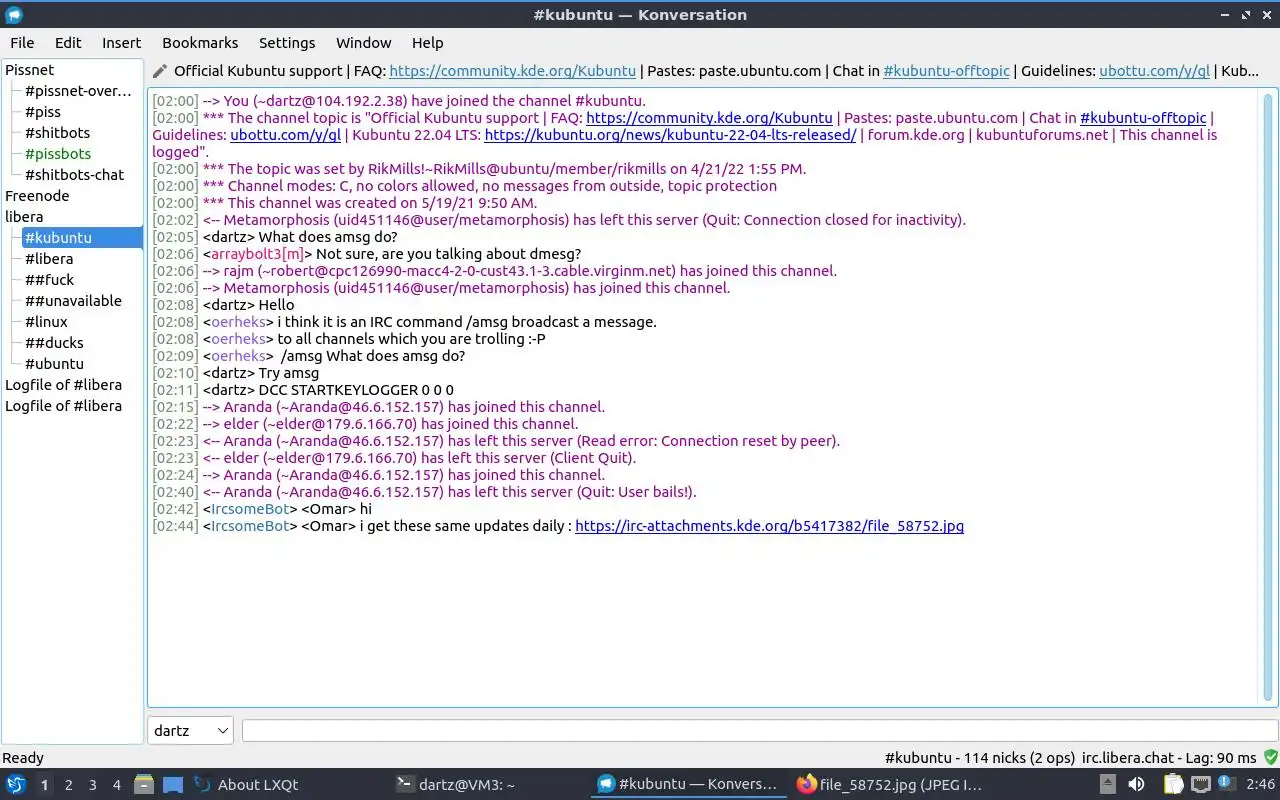Viewport: 1280px width, 800px height.
Task: Click the wired network tray icon
Action: (1201, 784)
